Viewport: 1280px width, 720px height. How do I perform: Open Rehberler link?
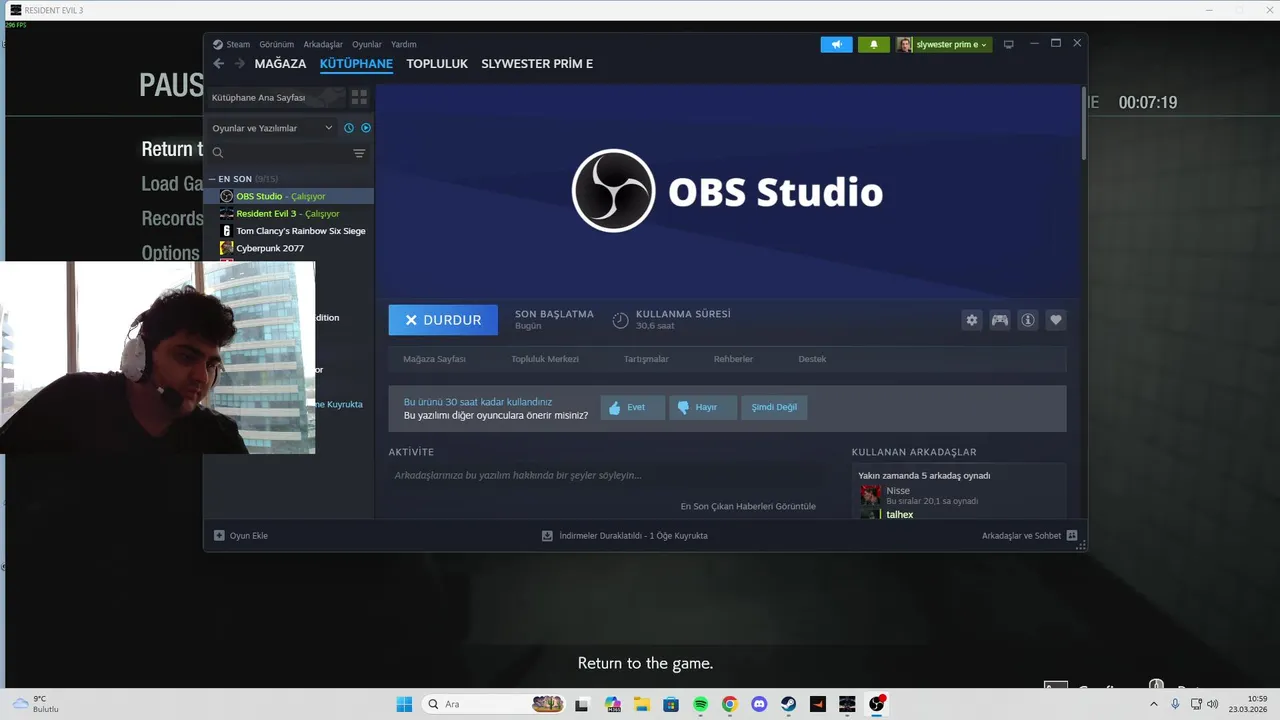(733, 359)
